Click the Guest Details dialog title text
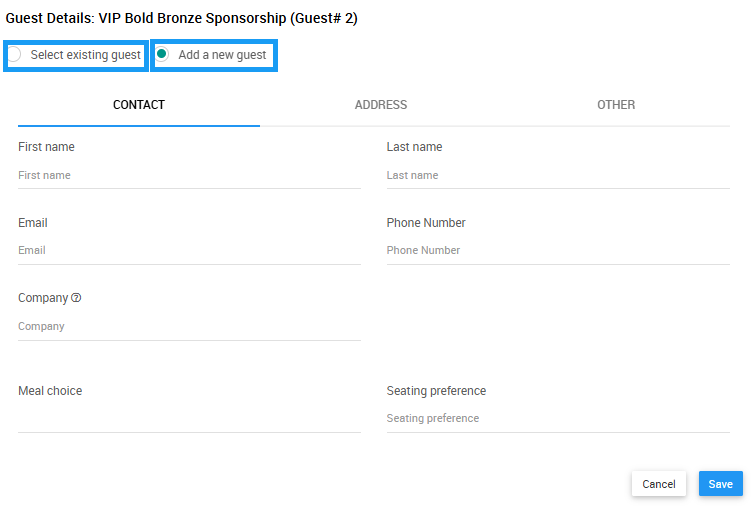This screenshot has width=754, height=508. tap(181, 19)
